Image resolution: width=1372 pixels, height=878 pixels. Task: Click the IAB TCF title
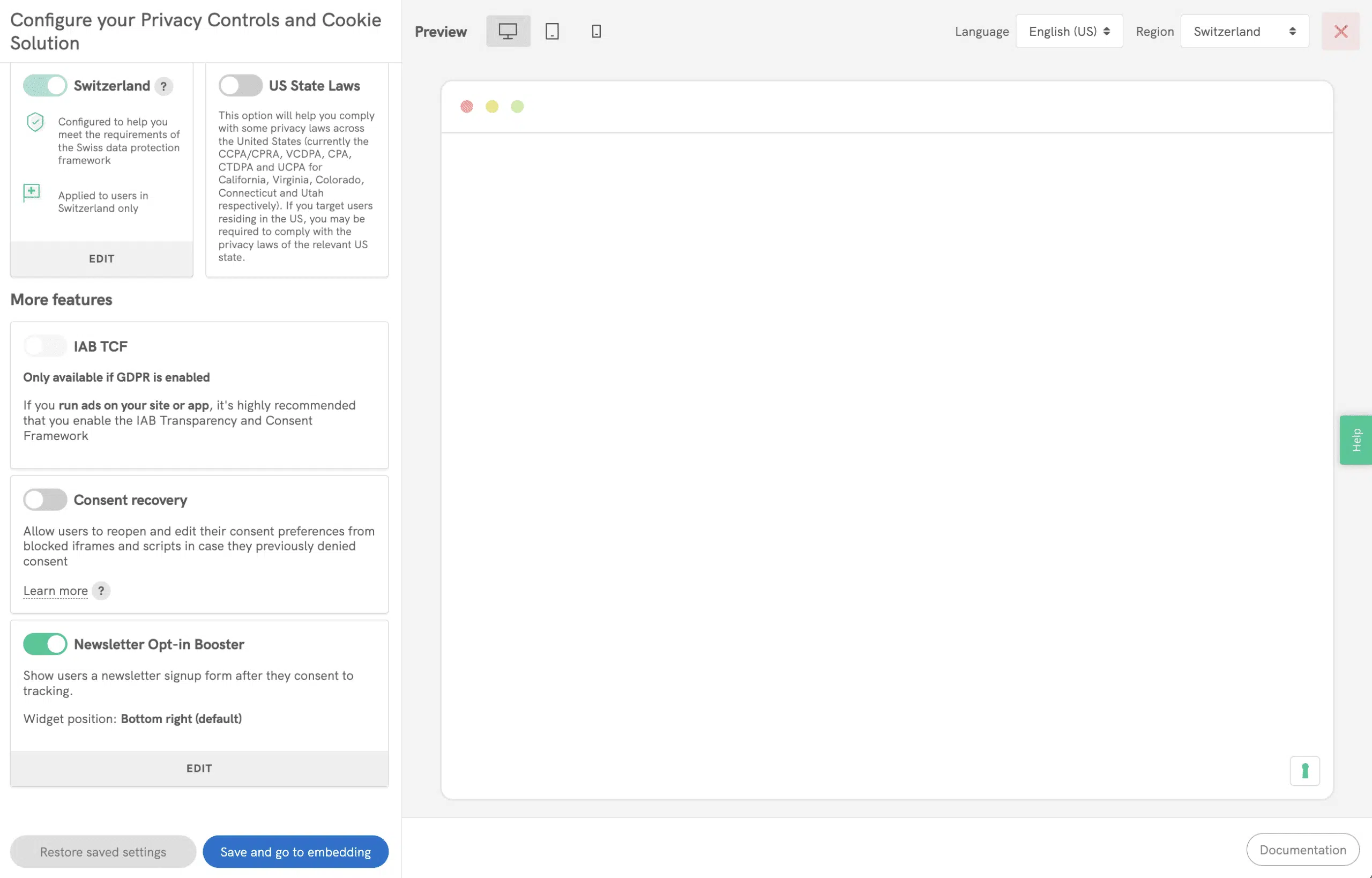point(100,347)
